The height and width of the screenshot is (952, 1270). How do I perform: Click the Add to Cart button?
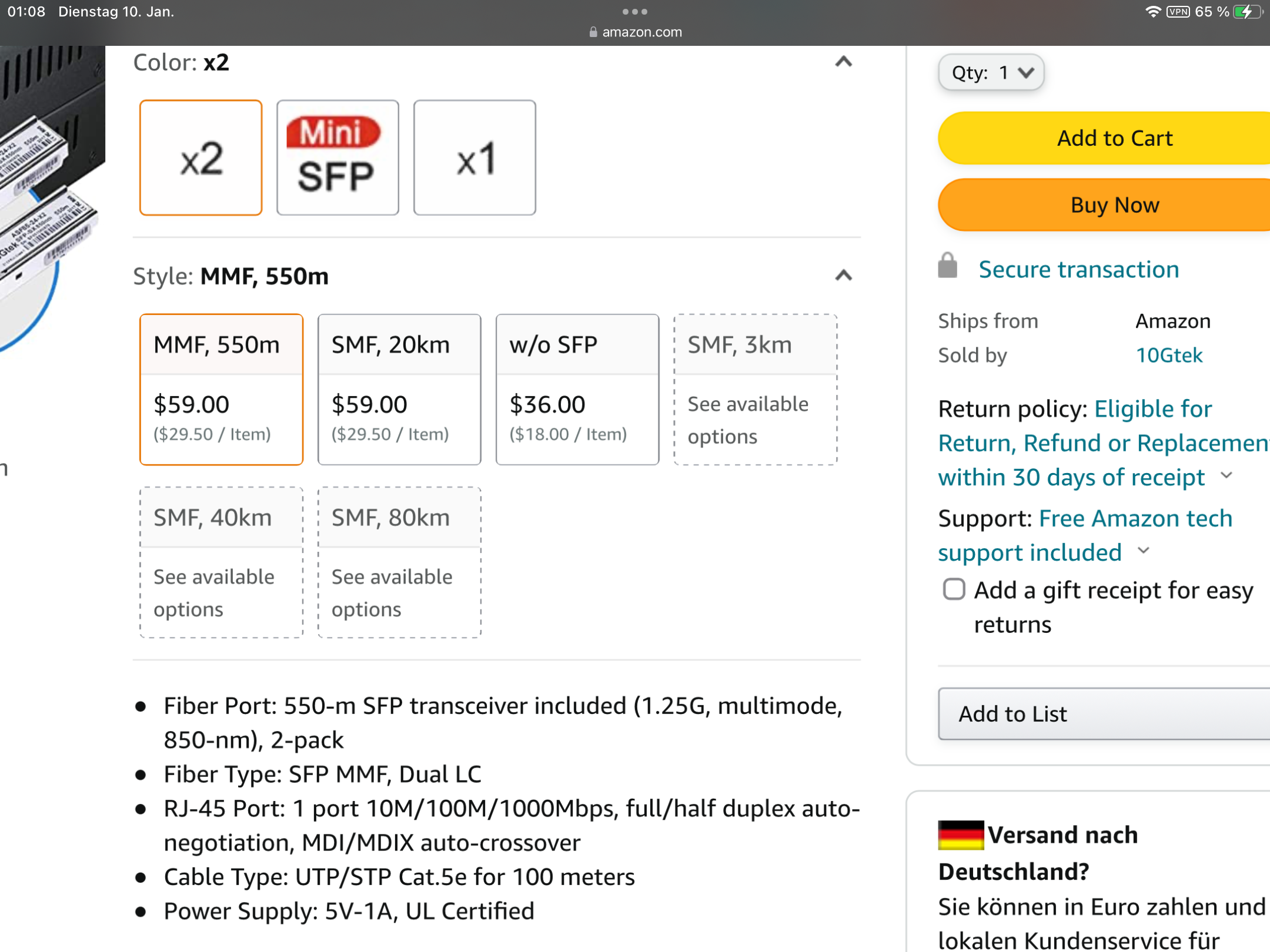(x=1114, y=138)
